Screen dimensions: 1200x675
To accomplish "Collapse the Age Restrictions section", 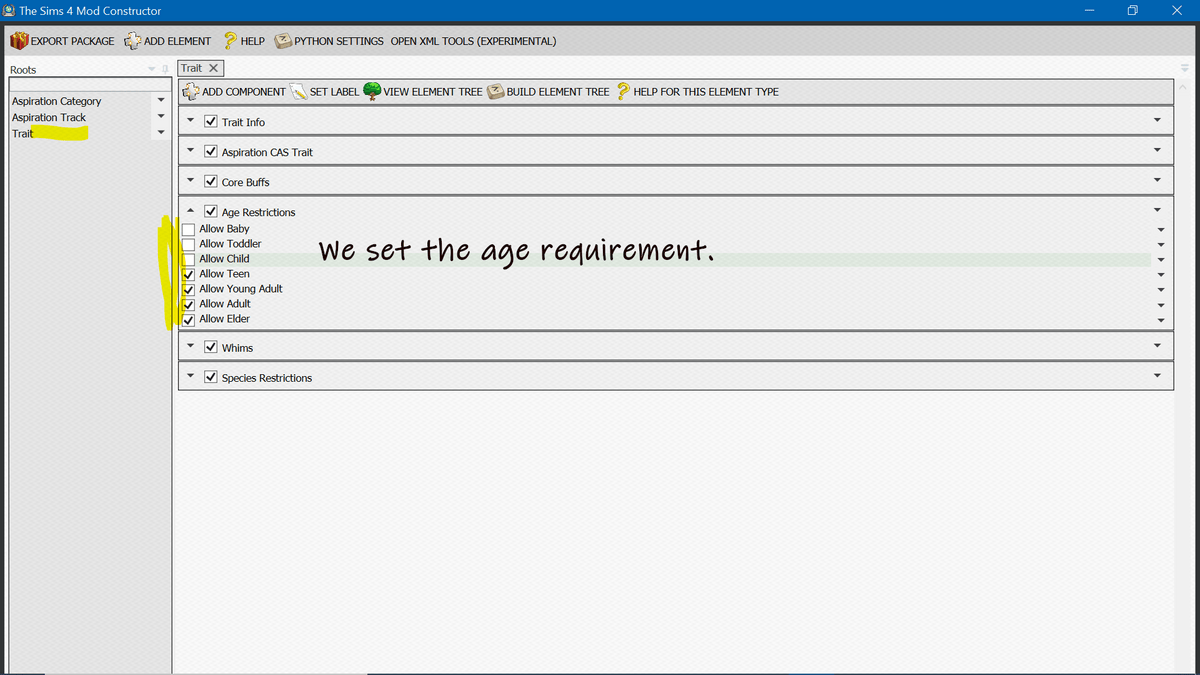I will [190, 210].
